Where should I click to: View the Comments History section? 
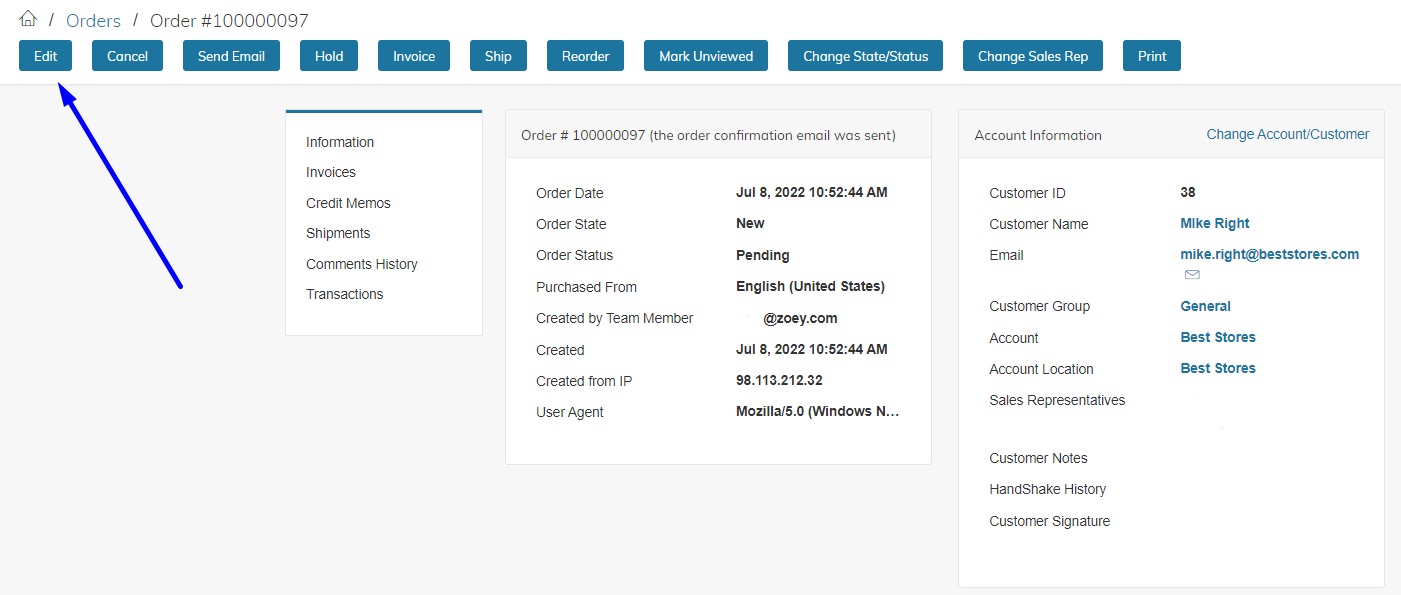(362, 264)
